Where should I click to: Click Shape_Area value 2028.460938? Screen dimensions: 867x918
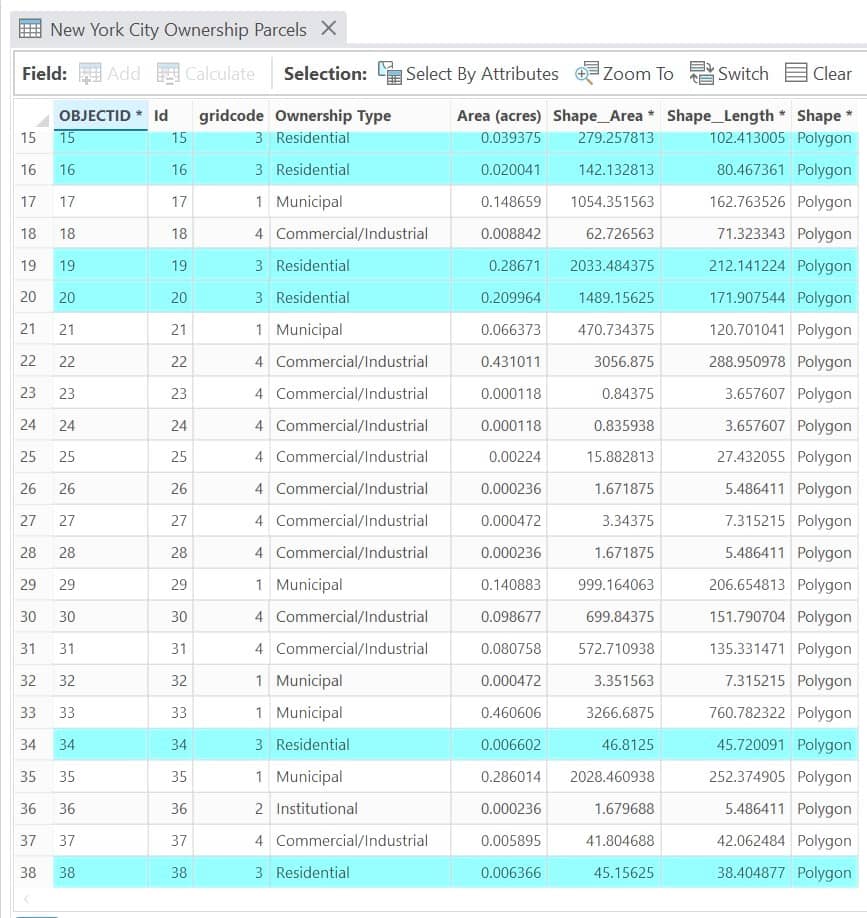tap(604, 777)
